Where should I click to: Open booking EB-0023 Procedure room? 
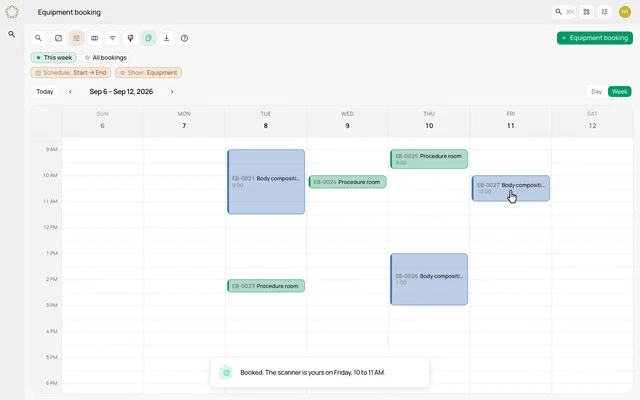266,286
